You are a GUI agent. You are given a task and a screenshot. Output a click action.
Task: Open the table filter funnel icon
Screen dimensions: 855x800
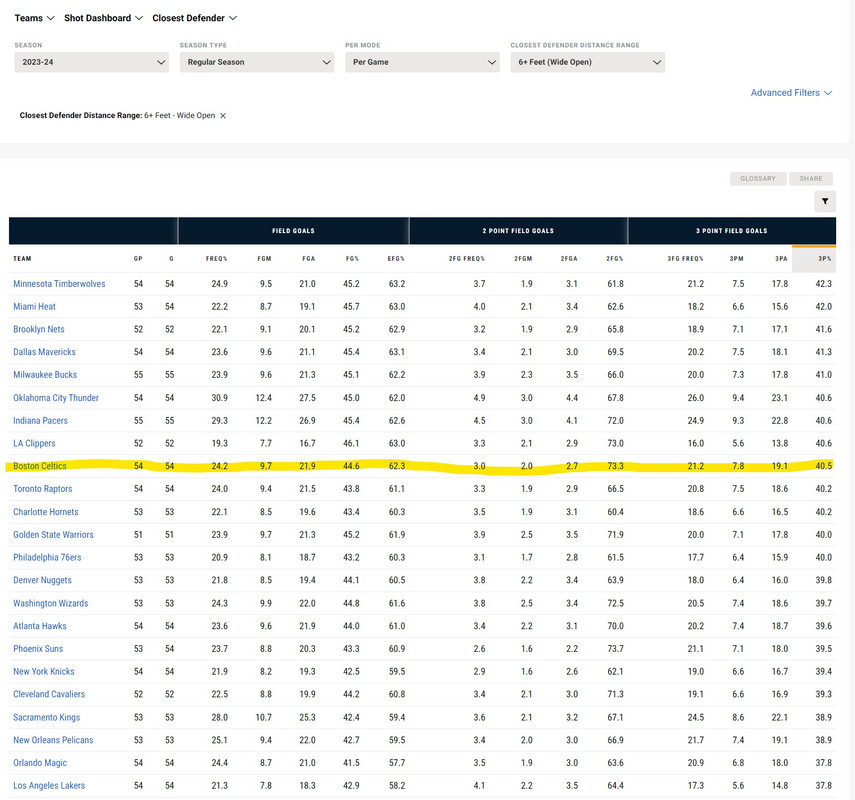[825, 201]
